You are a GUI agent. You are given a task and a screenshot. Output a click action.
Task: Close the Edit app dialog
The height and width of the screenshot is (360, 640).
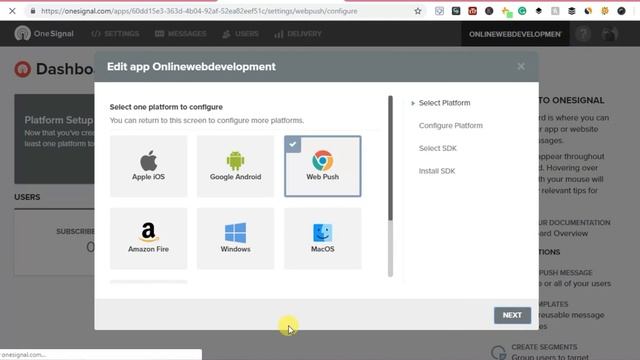coord(521,67)
